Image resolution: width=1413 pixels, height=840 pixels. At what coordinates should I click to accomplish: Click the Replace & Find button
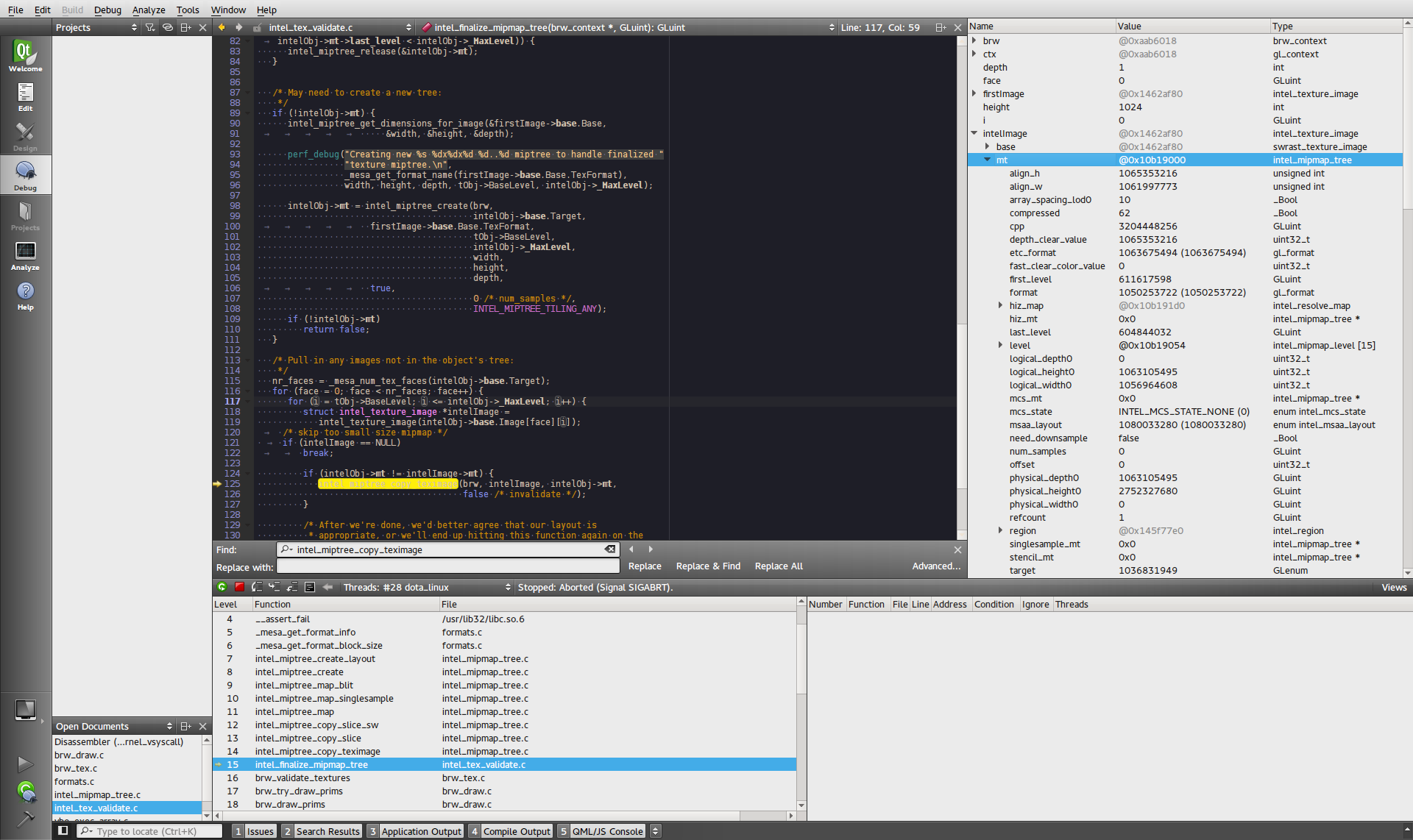(x=708, y=566)
